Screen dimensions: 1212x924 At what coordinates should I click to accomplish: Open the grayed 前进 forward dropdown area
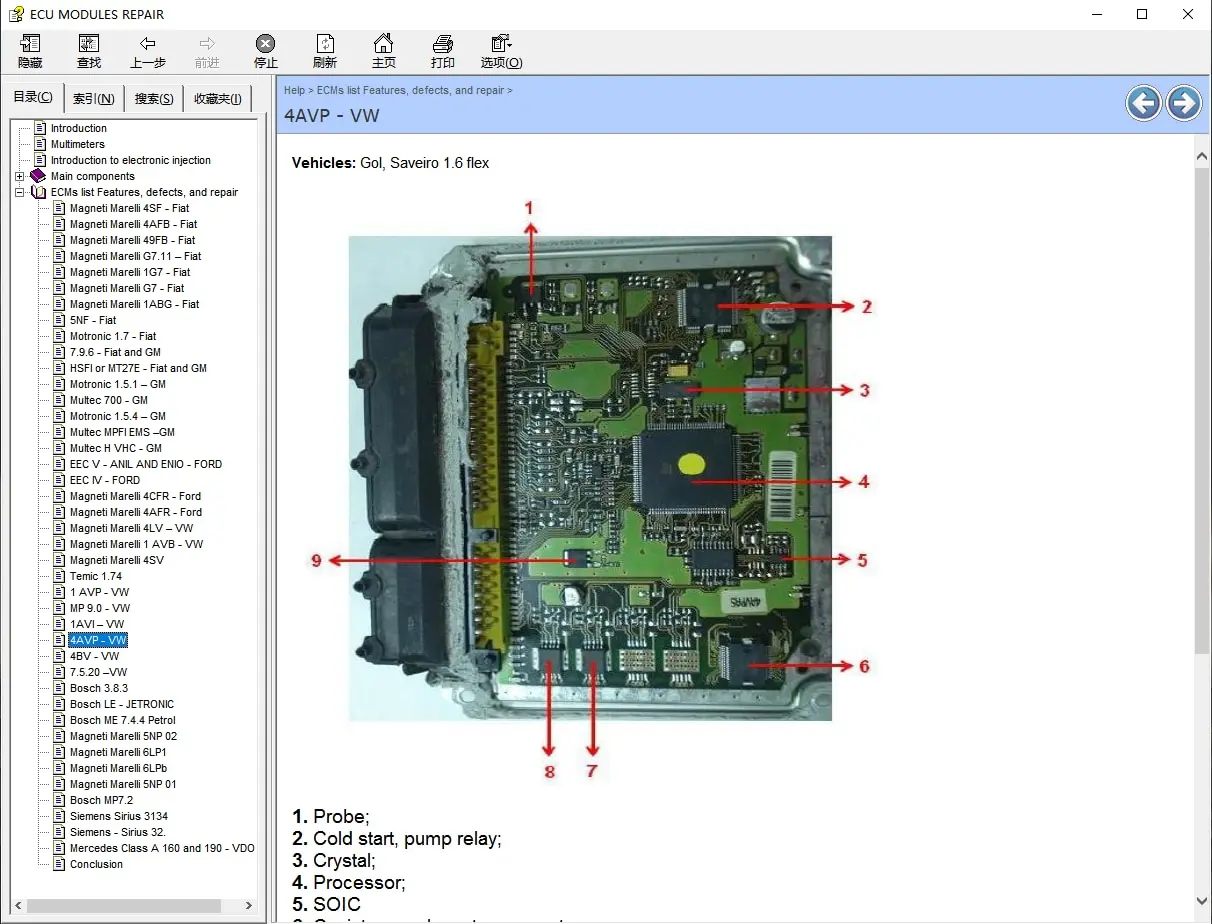click(x=207, y=50)
